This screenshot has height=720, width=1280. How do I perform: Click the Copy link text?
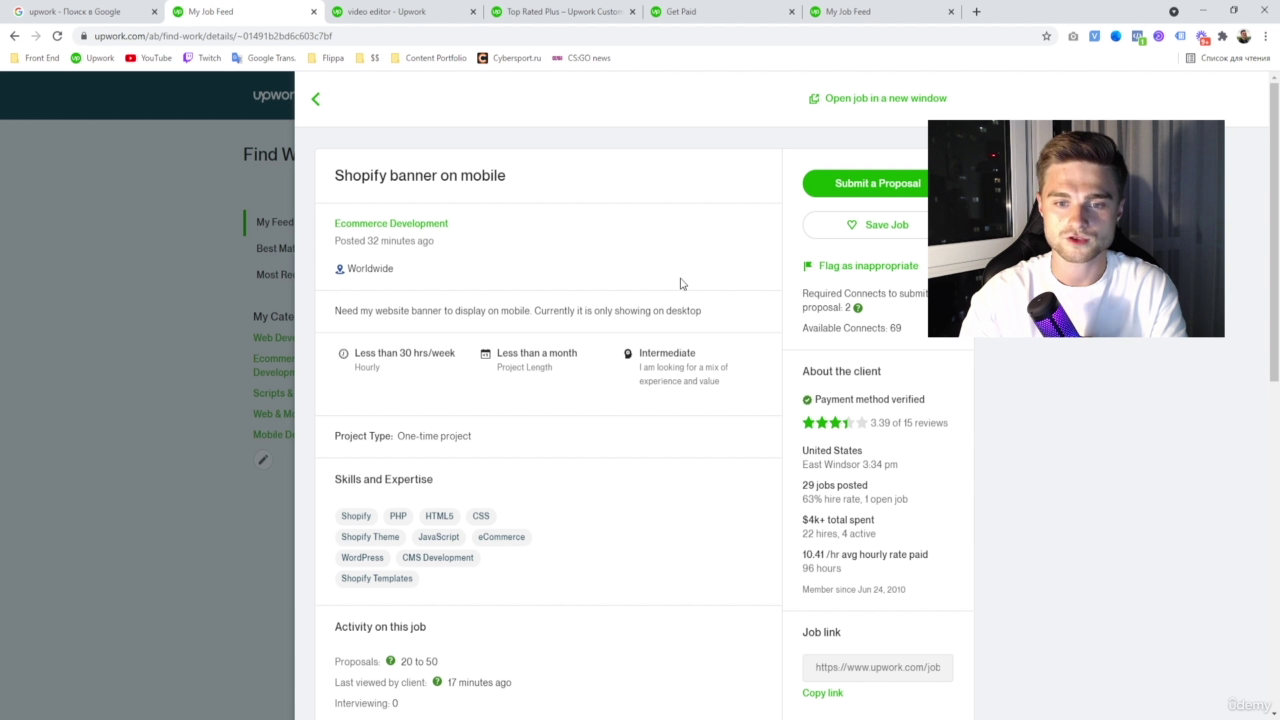[x=822, y=693]
